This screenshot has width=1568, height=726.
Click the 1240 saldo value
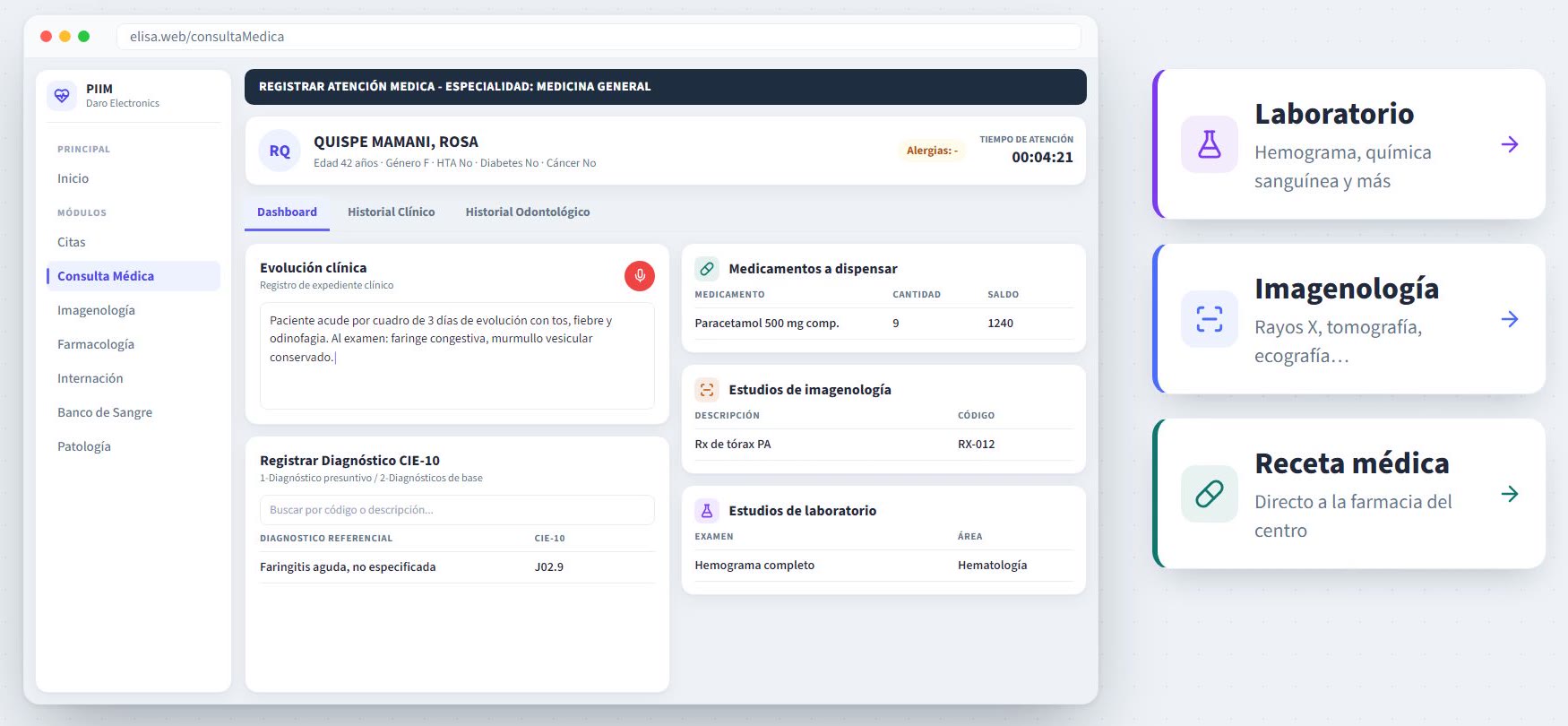tap(1001, 324)
